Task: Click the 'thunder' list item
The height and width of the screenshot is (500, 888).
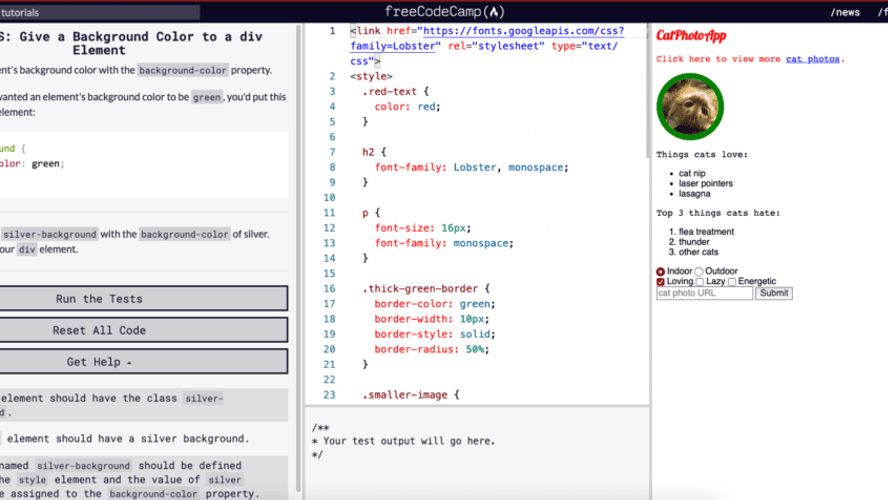Action: (x=694, y=242)
